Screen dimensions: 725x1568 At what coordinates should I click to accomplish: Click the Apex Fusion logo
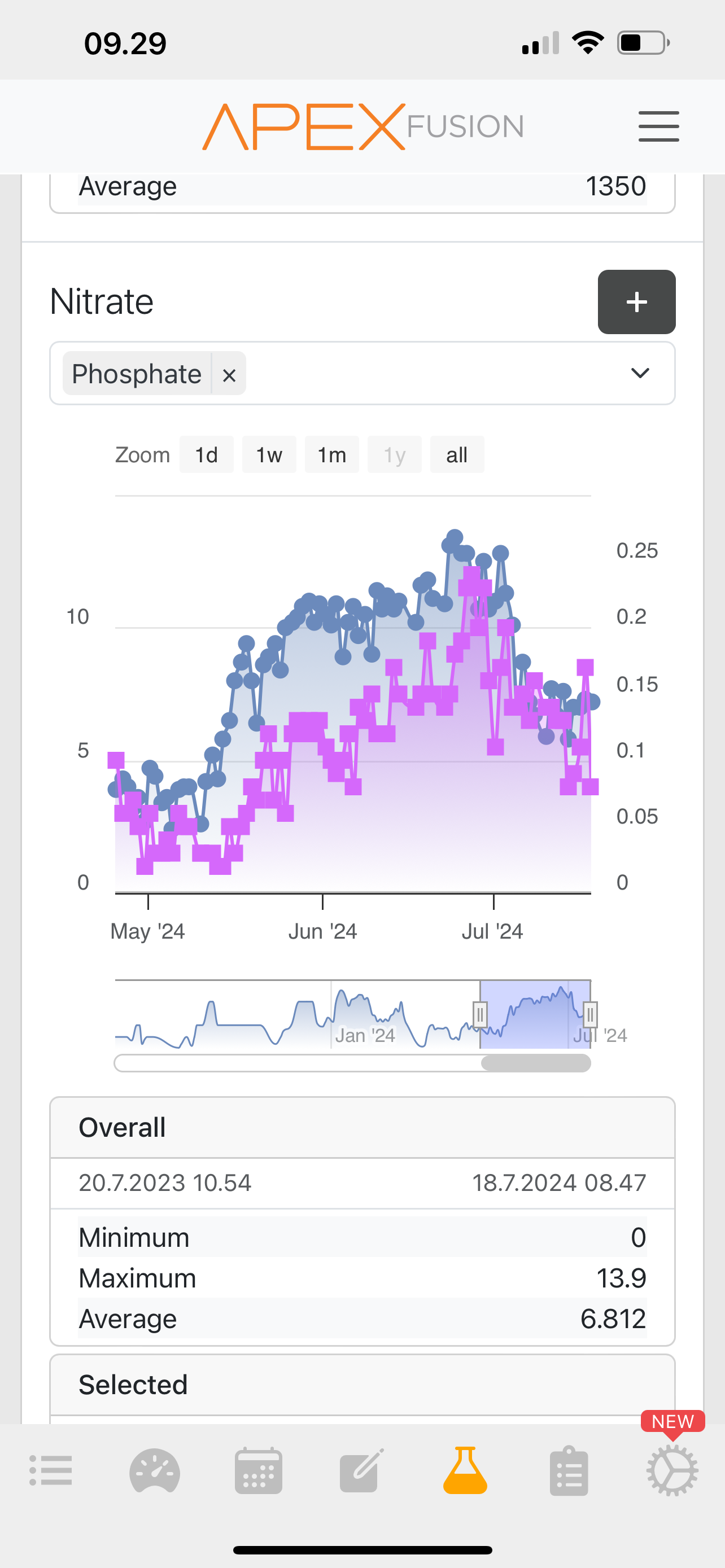click(x=363, y=126)
